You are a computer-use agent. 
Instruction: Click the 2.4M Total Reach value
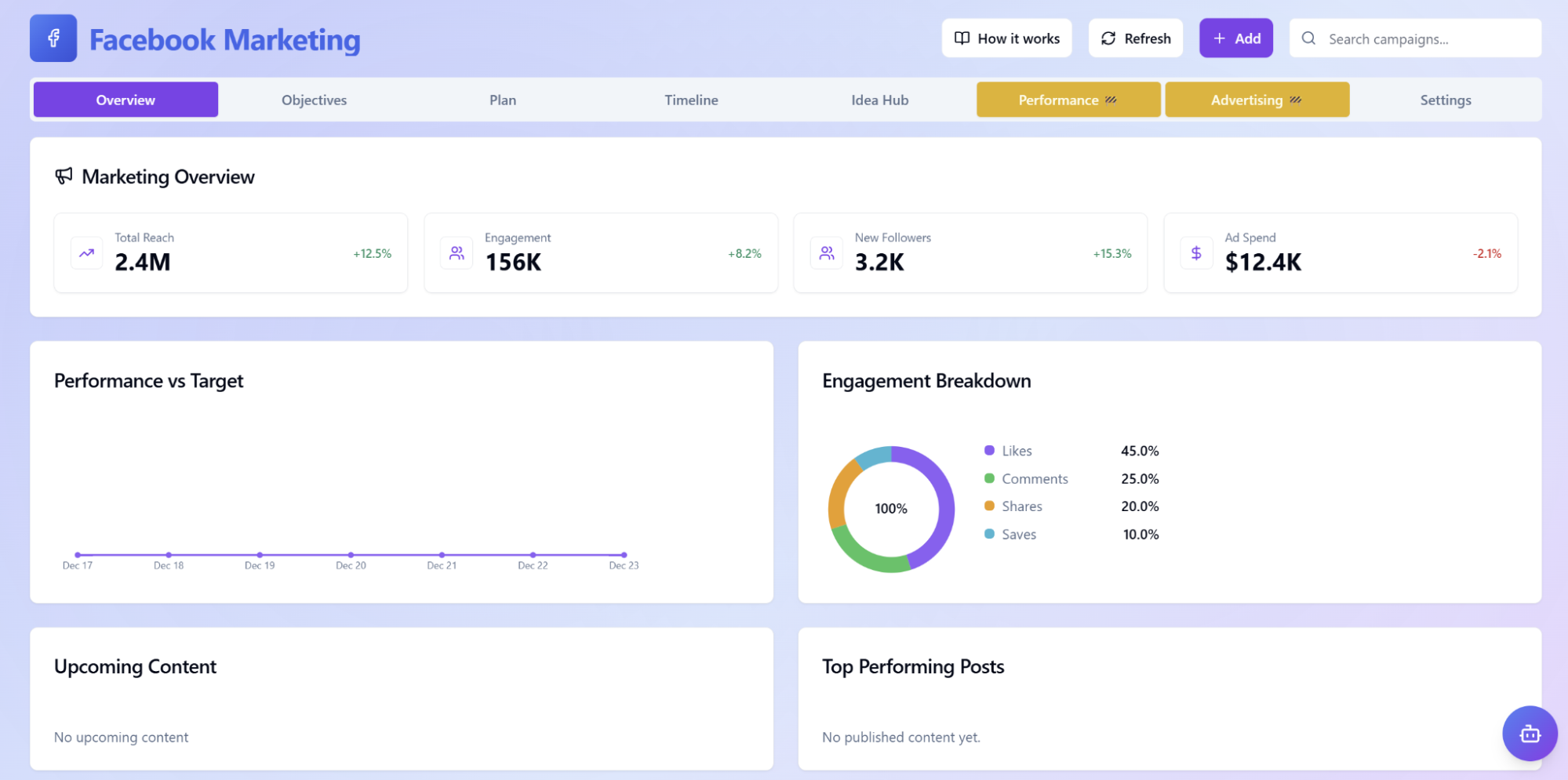point(142,262)
